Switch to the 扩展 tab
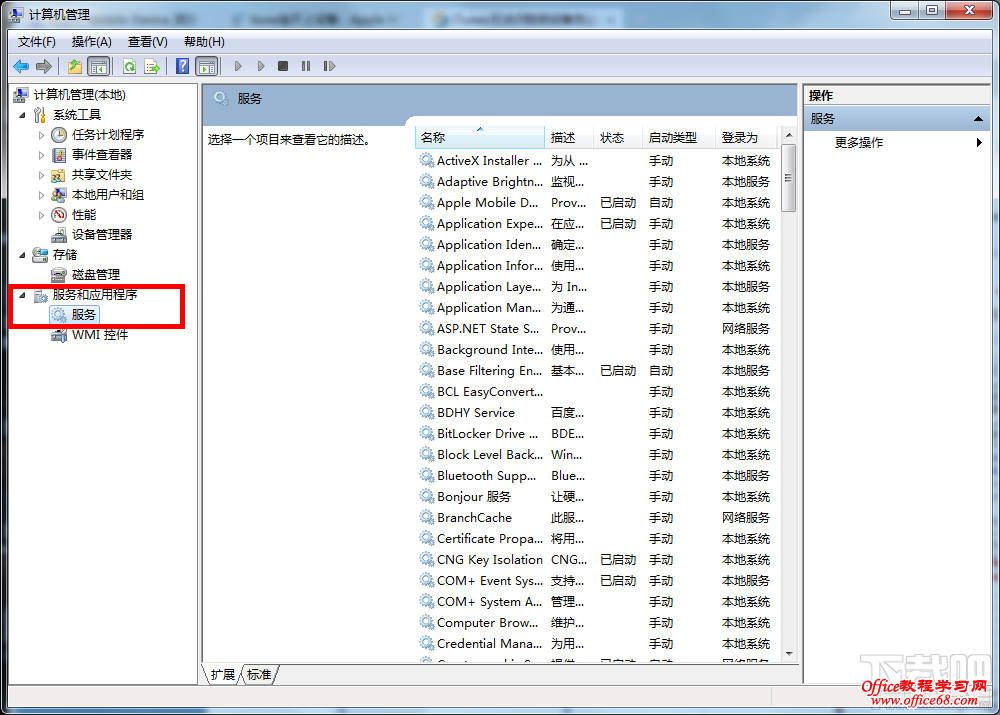1000x715 pixels. coord(223,675)
